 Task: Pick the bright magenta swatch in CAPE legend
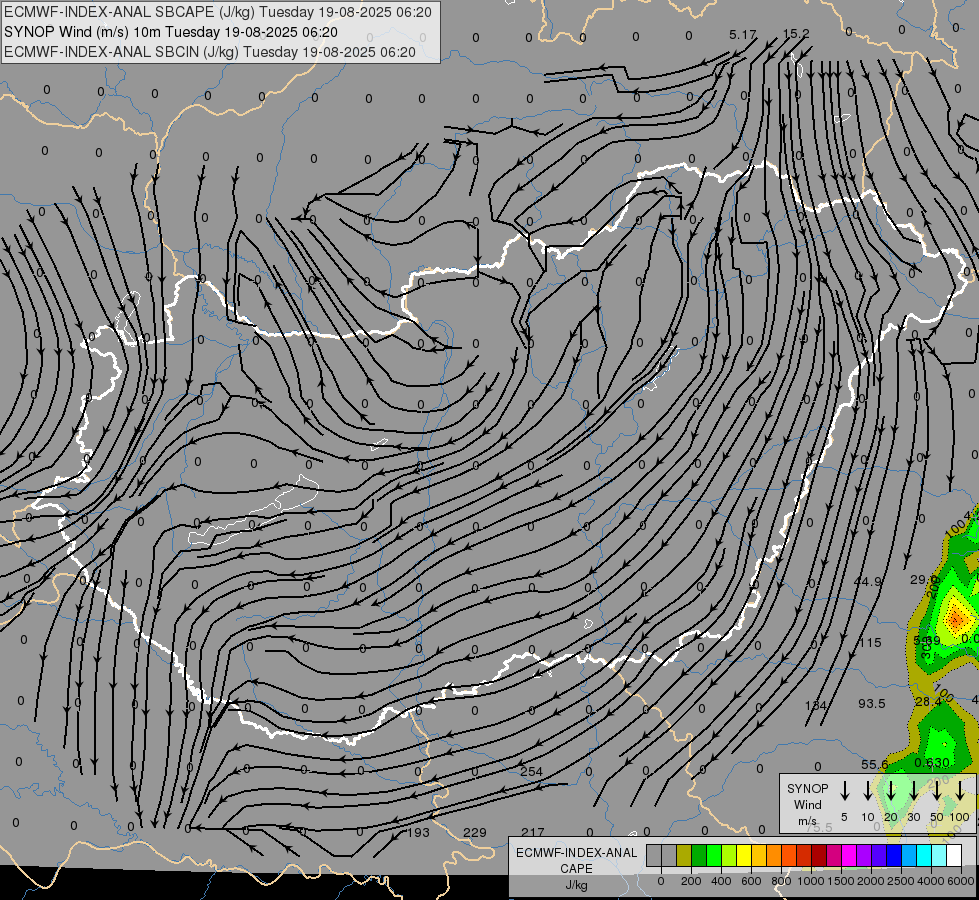pyautogui.click(x=849, y=855)
